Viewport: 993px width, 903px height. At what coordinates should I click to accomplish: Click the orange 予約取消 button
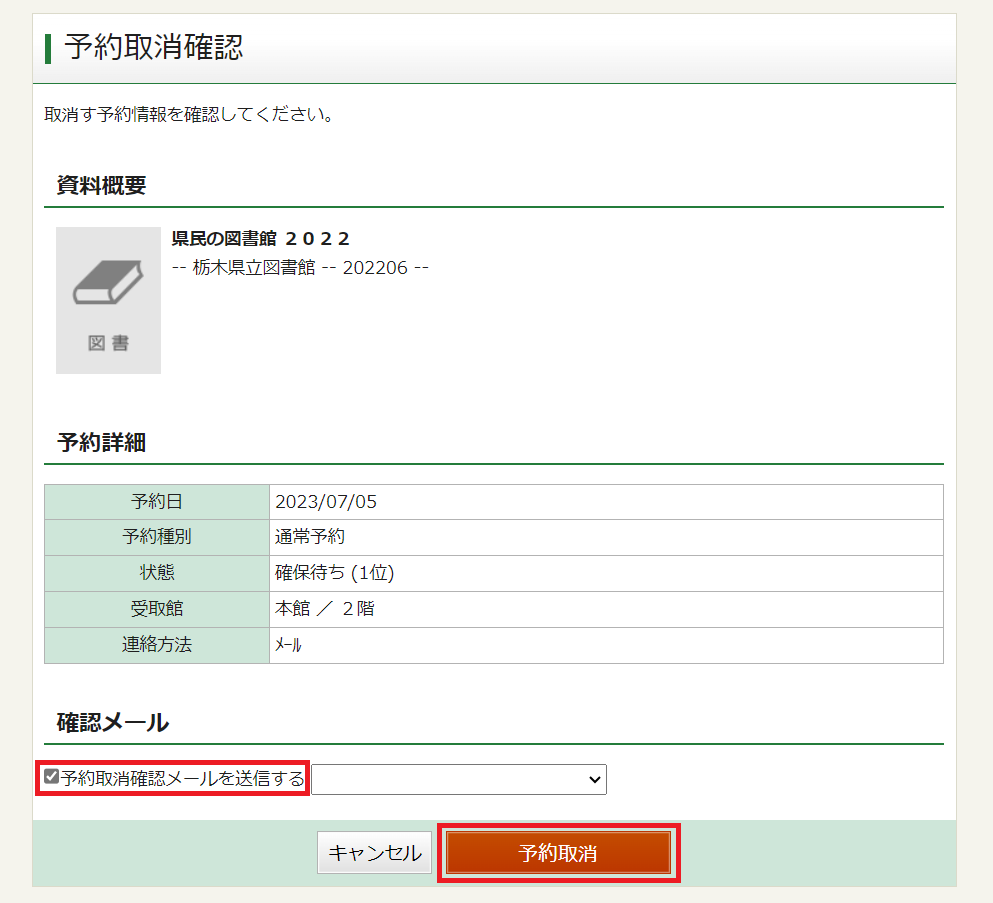click(558, 852)
